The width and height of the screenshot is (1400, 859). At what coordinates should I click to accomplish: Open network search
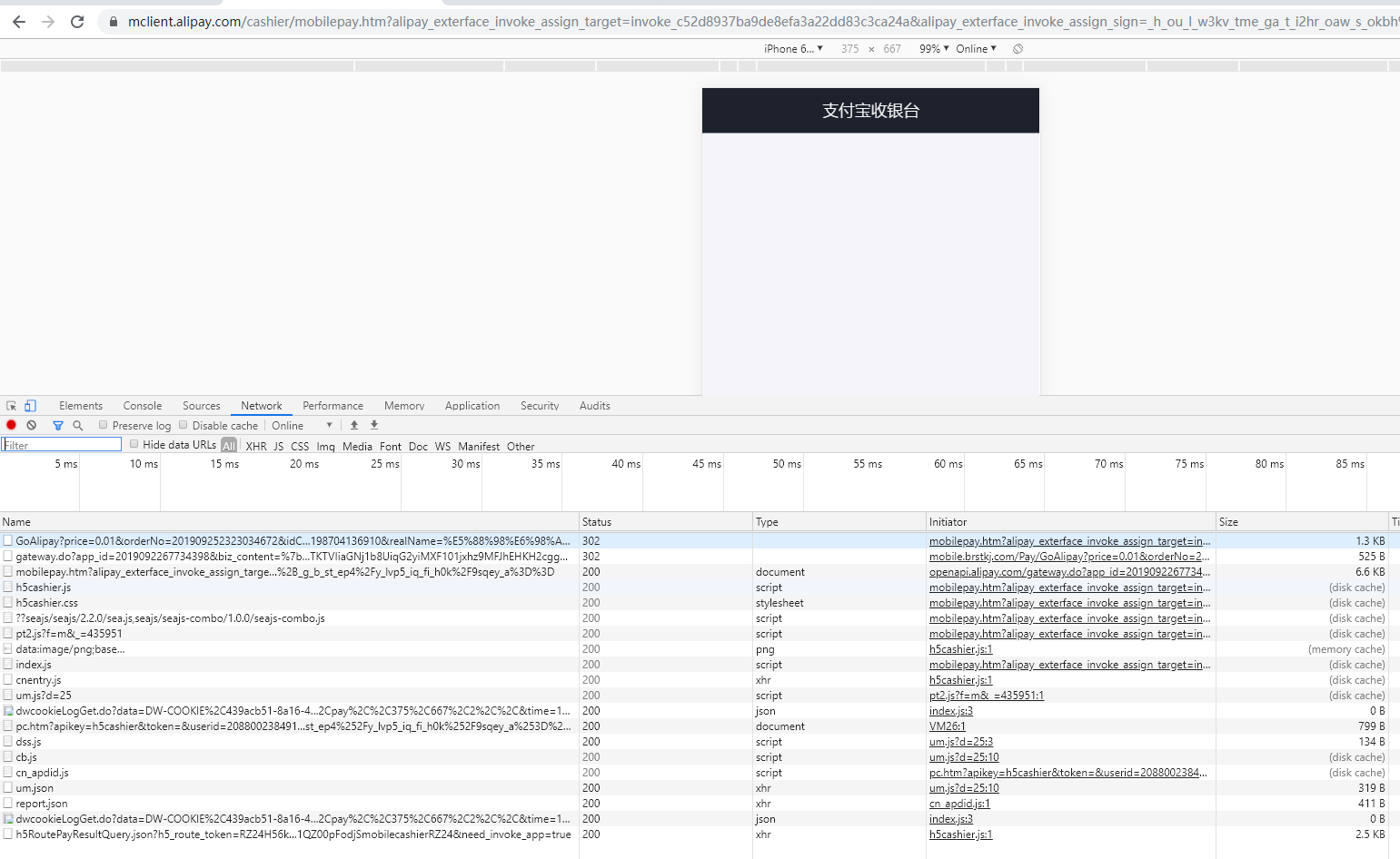tap(78, 425)
